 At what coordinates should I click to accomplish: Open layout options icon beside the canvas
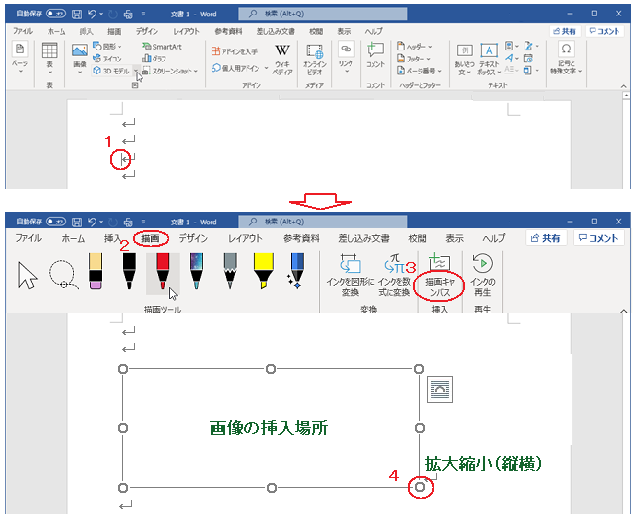440,390
